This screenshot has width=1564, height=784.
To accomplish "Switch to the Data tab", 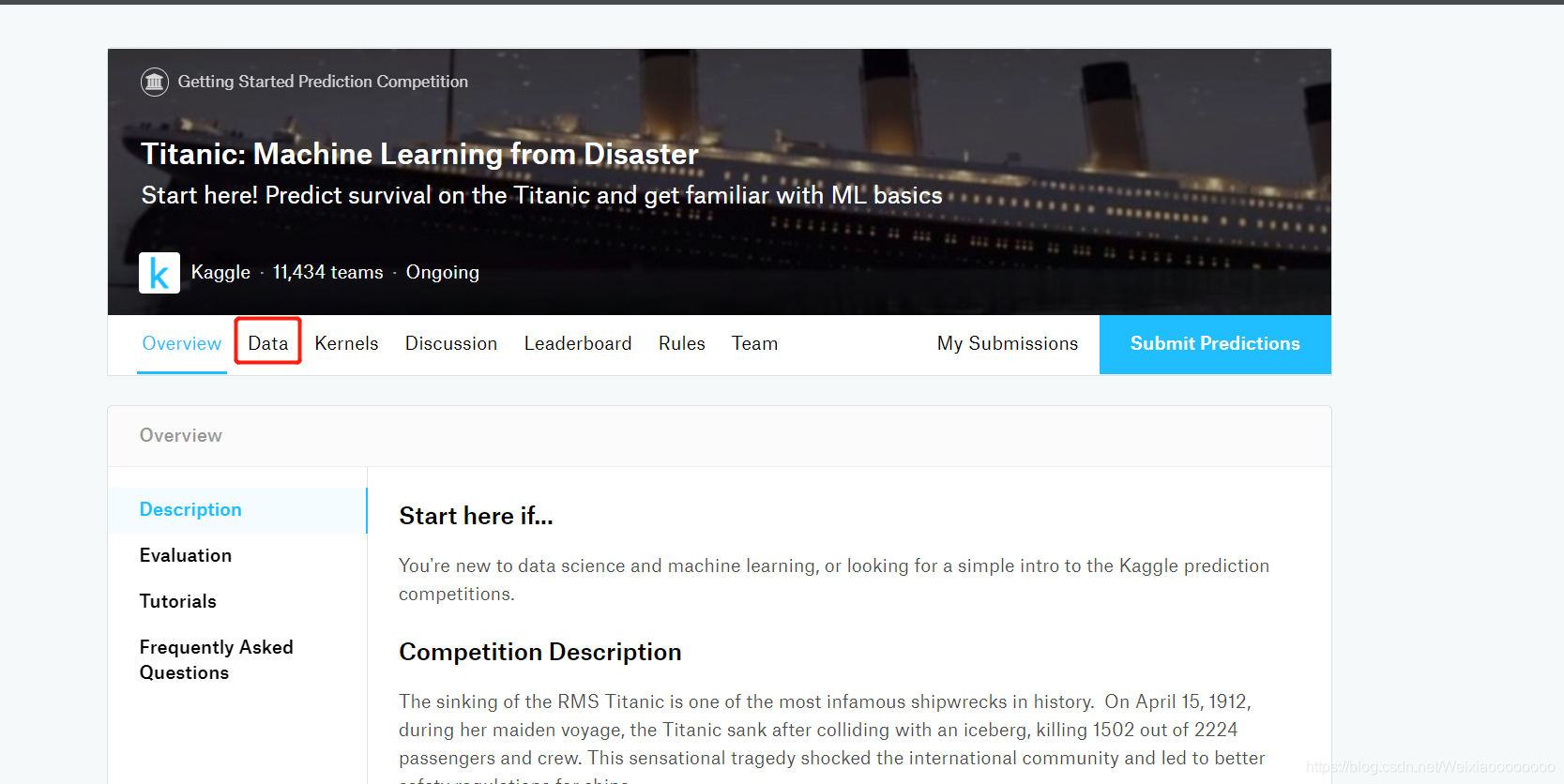I will [x=268, y=343].
